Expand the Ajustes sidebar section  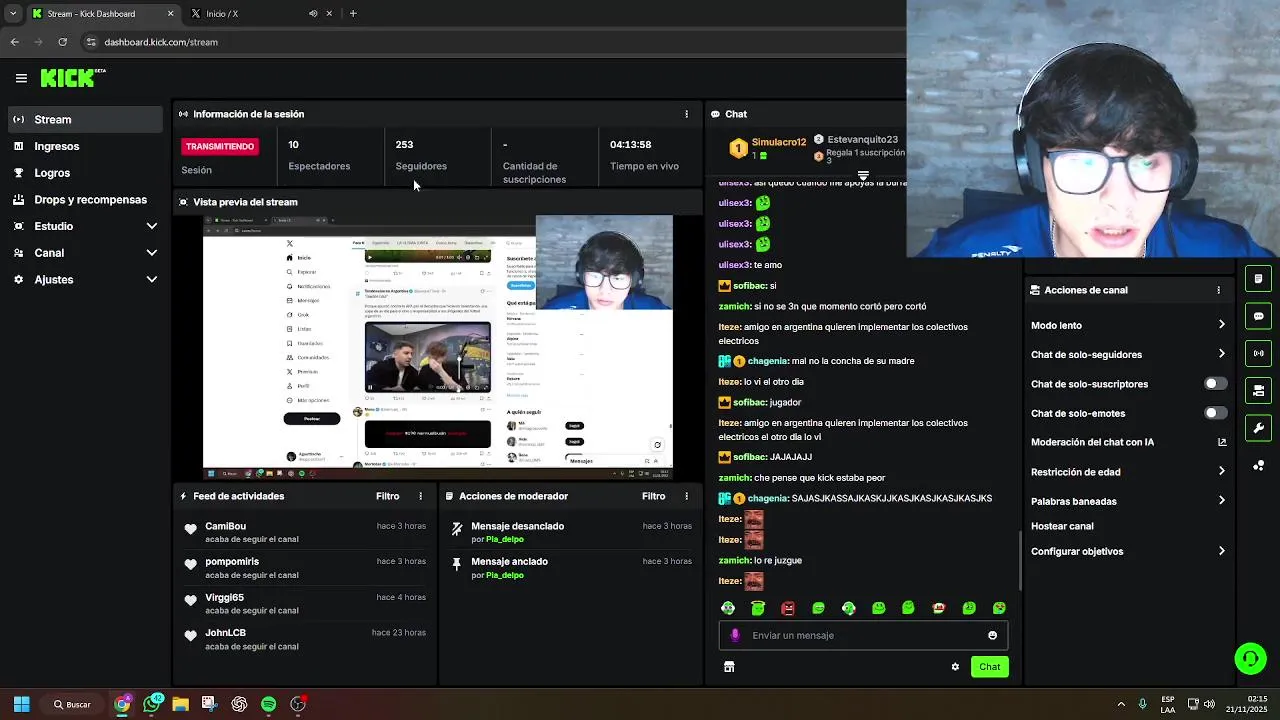coord(151,280)
